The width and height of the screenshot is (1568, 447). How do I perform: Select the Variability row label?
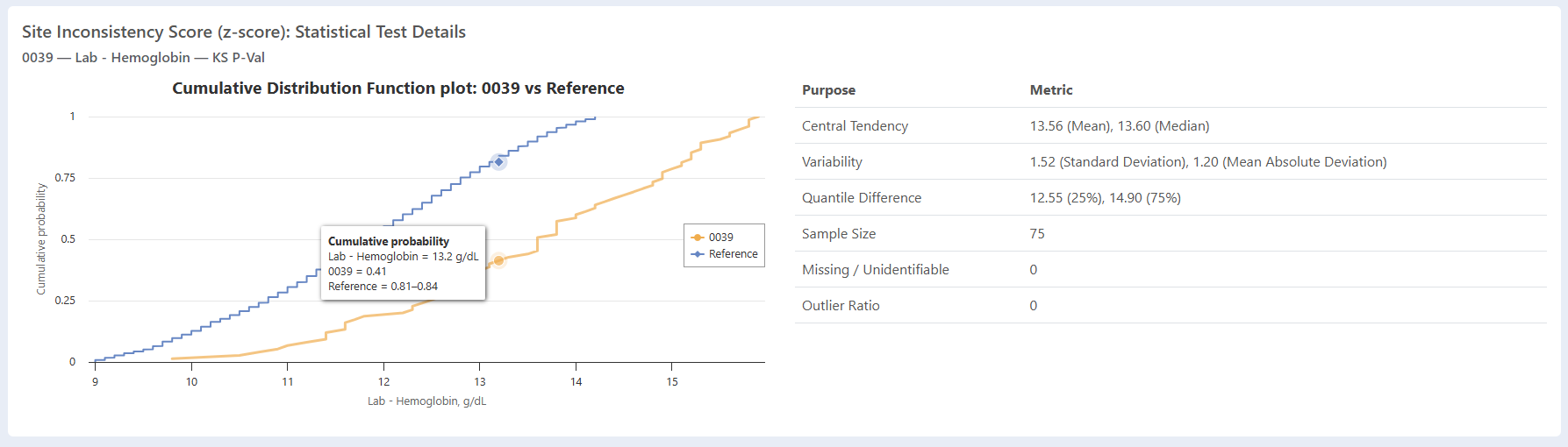[832, 162]
